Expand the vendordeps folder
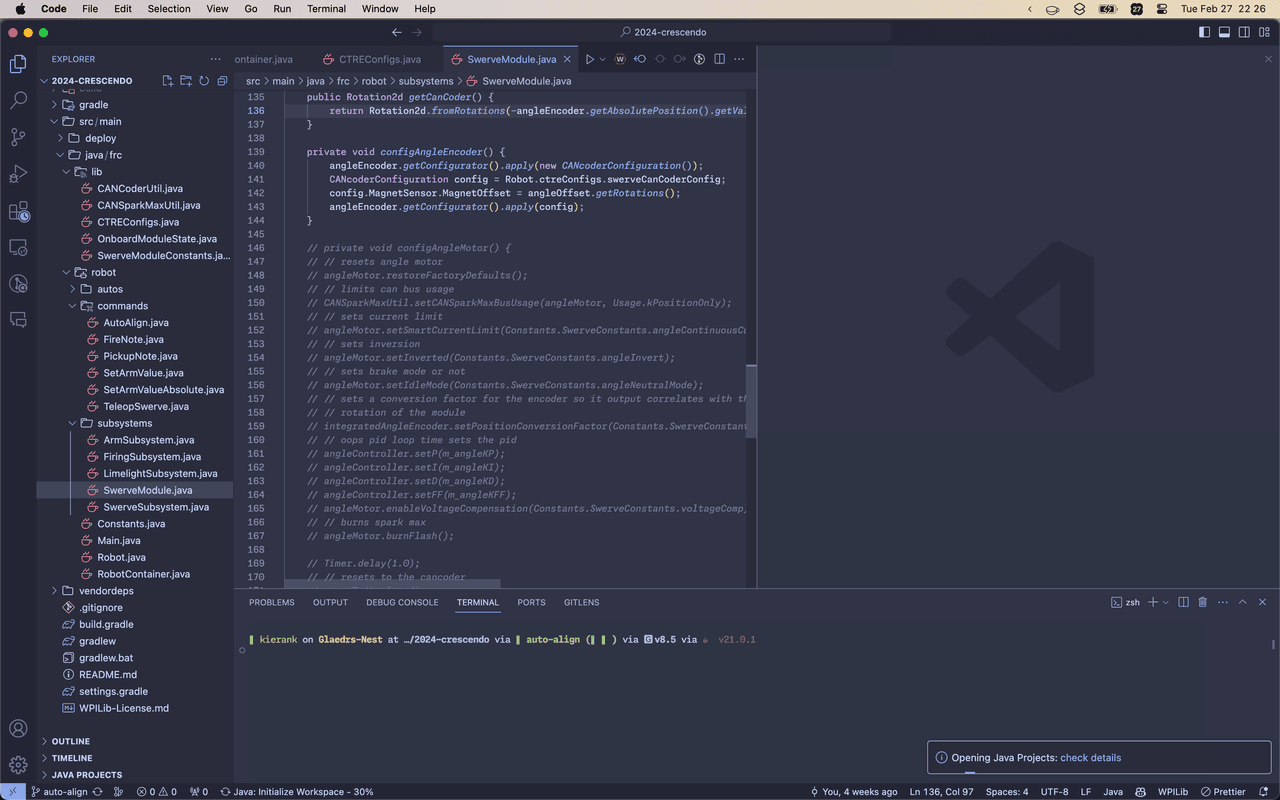Image resolution: width=1280 pixels, height=800 pixels. coord(105,591)
